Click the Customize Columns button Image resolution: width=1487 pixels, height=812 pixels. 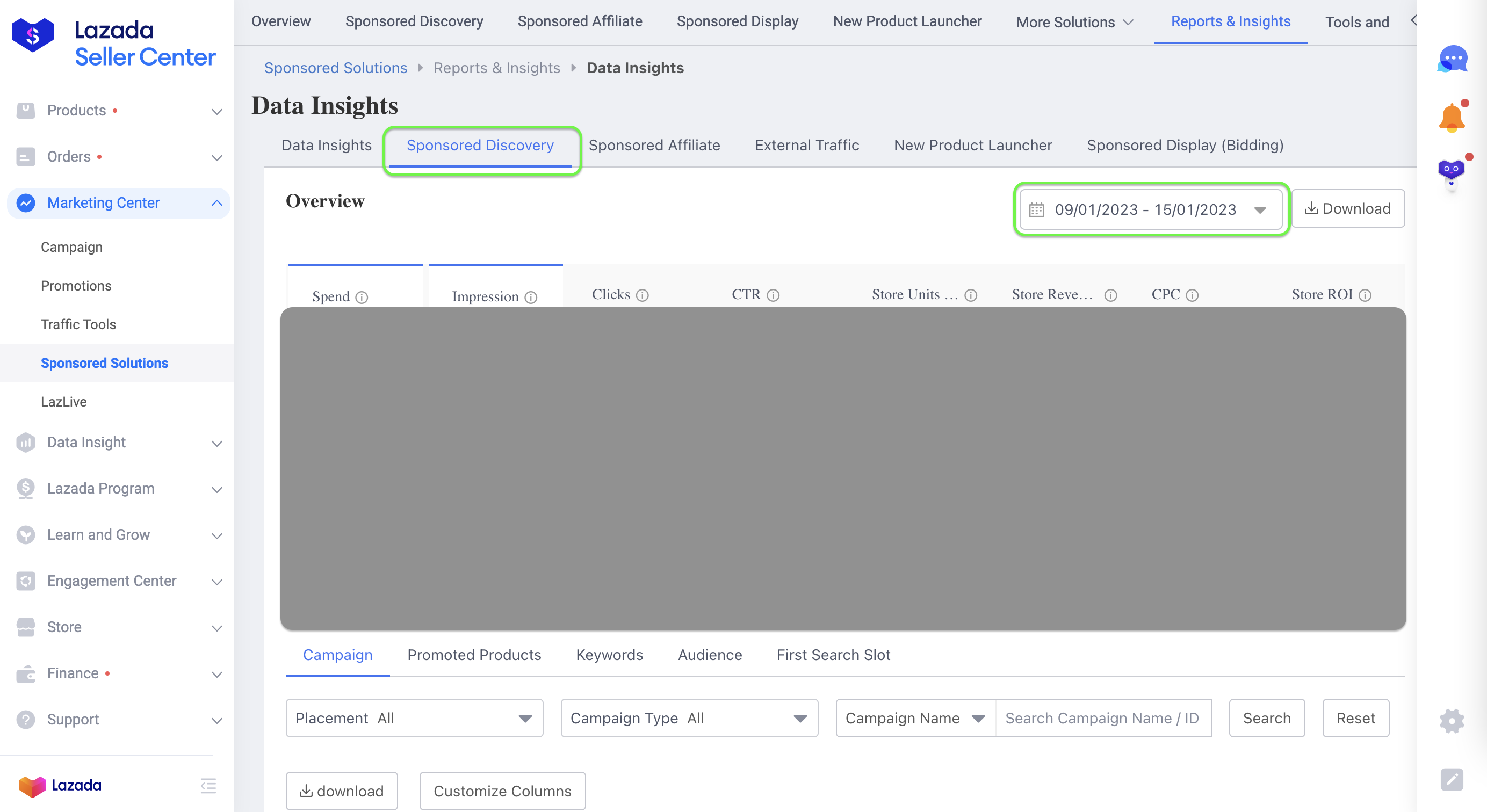[x=502, y=791]
